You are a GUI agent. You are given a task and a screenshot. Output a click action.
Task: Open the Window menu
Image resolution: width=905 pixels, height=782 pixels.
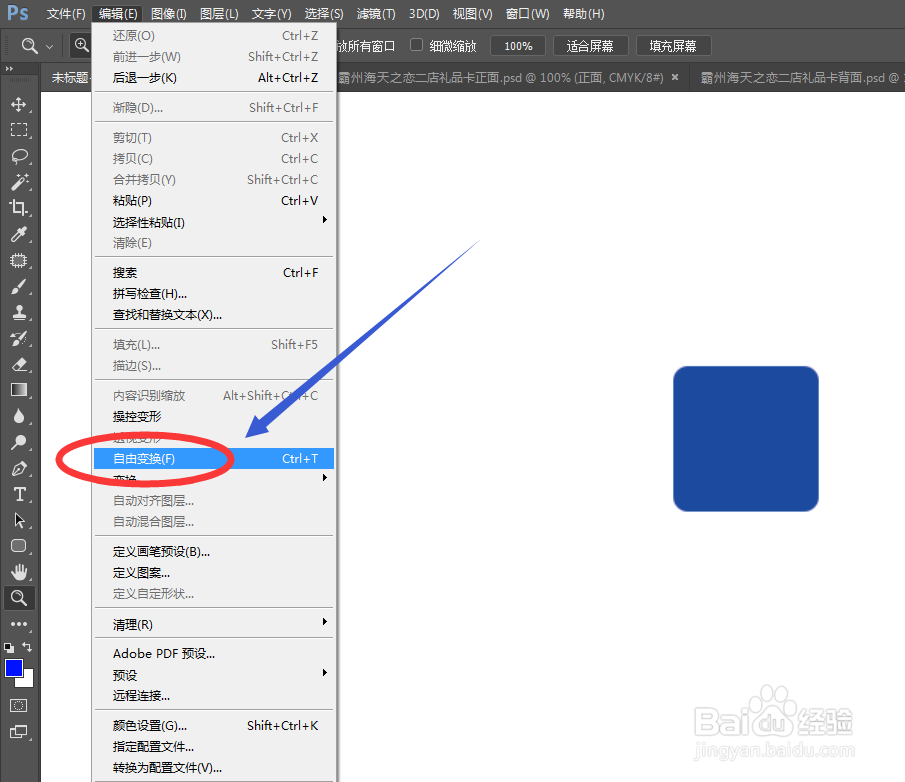coord(528,14)
